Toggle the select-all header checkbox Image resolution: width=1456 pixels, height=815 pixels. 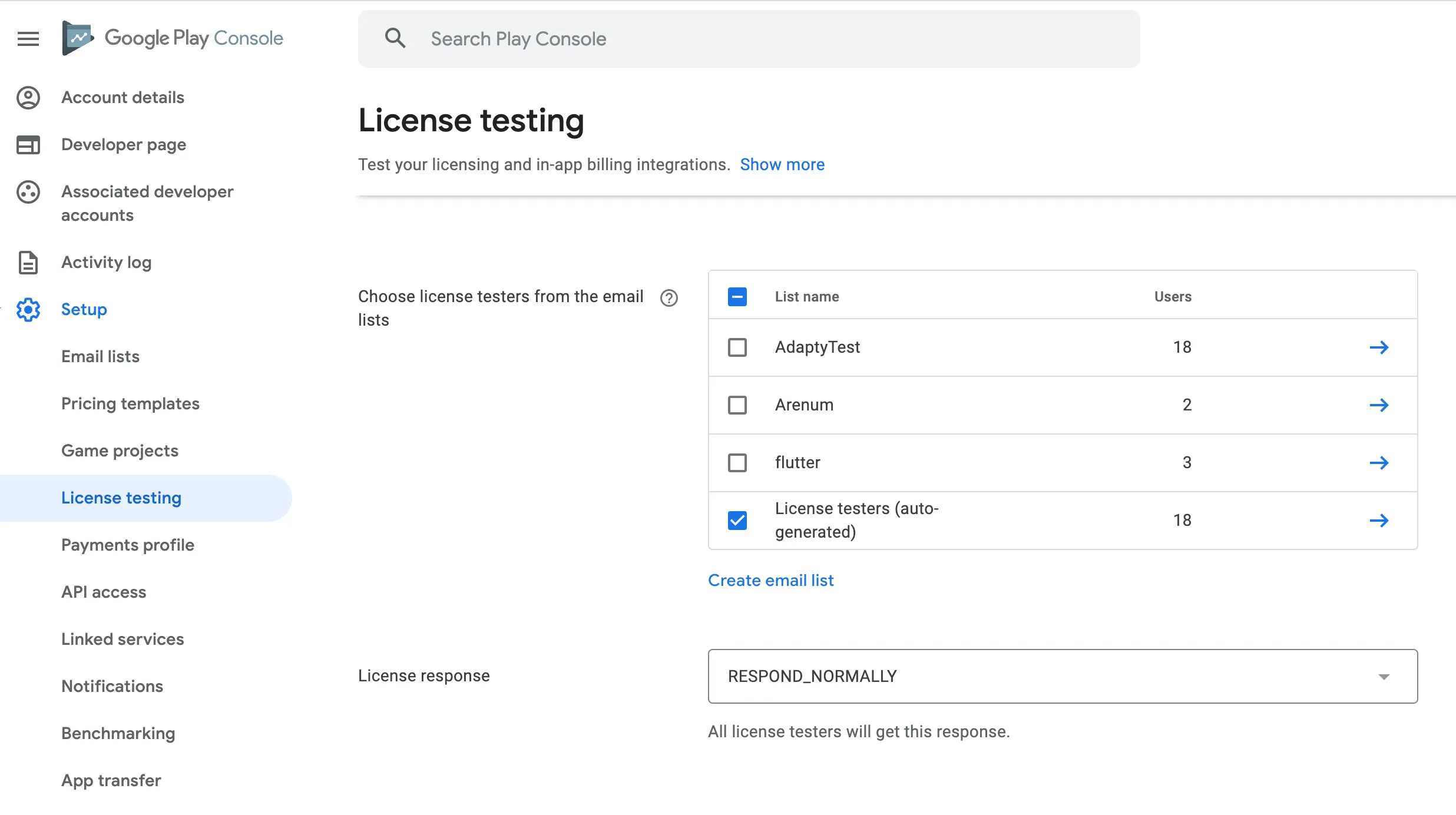click(737, 297)
